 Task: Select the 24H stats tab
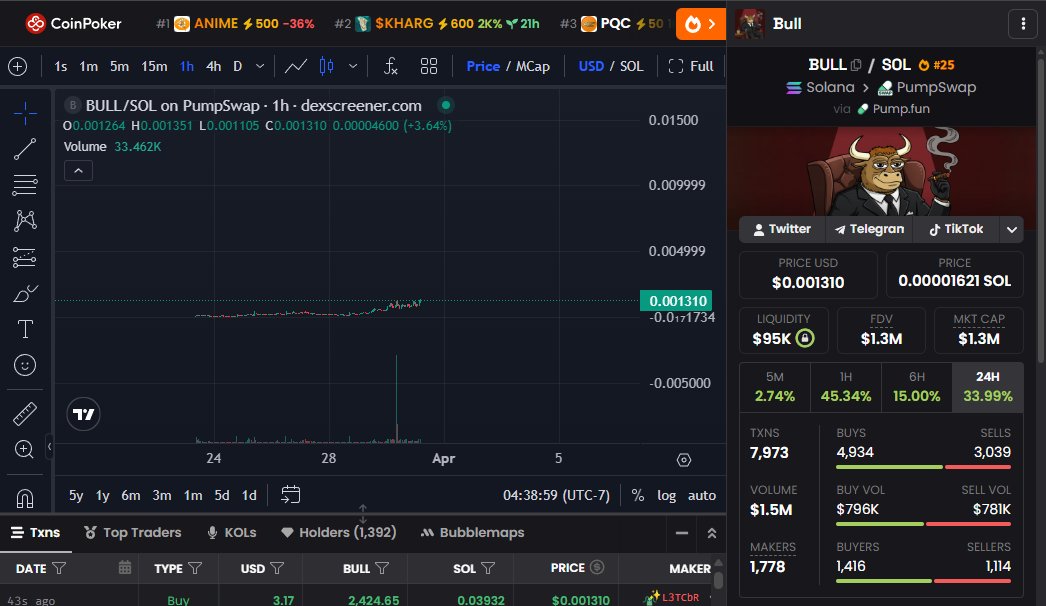click(987, 387)
